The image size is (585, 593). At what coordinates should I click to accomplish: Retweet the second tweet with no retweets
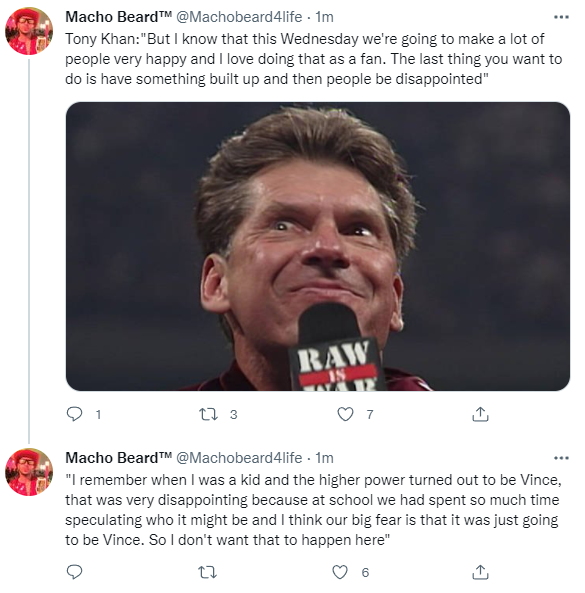click(208, 572)
